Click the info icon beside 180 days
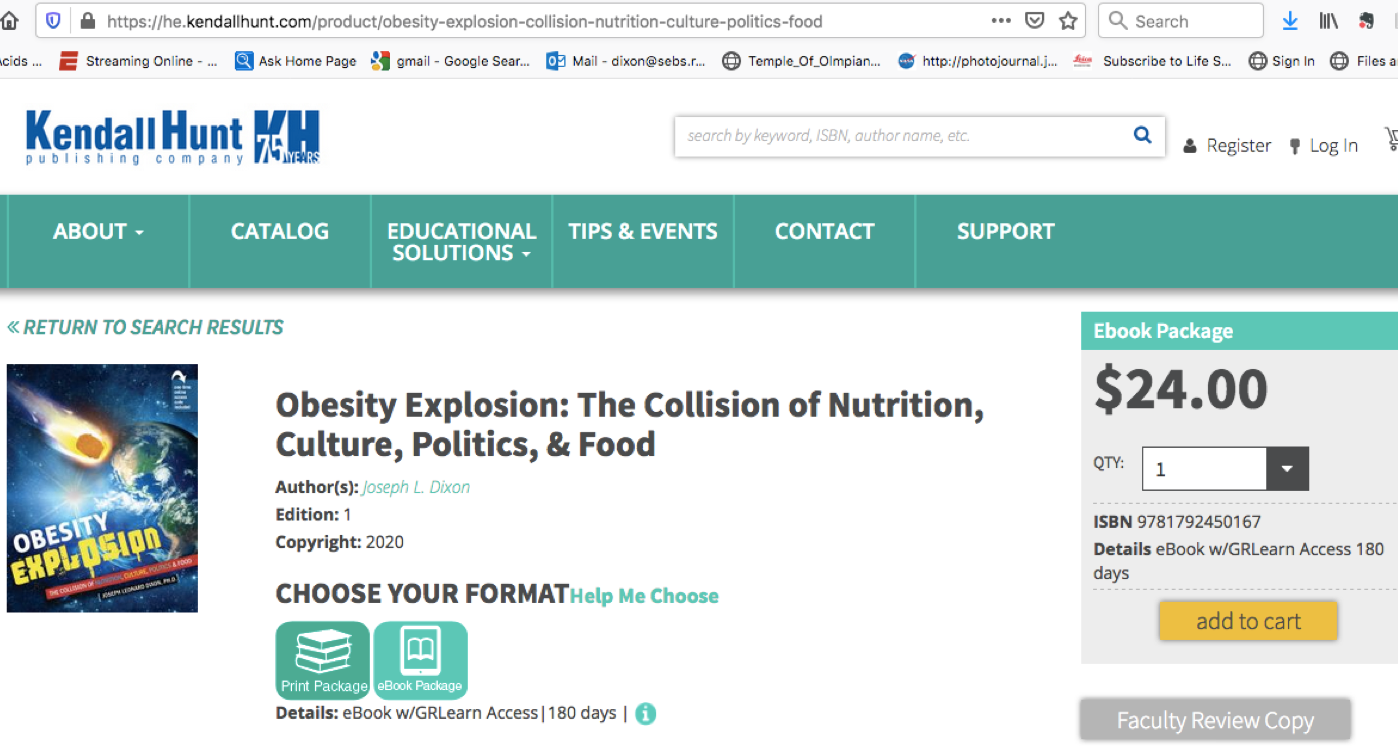Viewport: 1398px width, 748px height. pyautogui.click(x=646, y=714)
